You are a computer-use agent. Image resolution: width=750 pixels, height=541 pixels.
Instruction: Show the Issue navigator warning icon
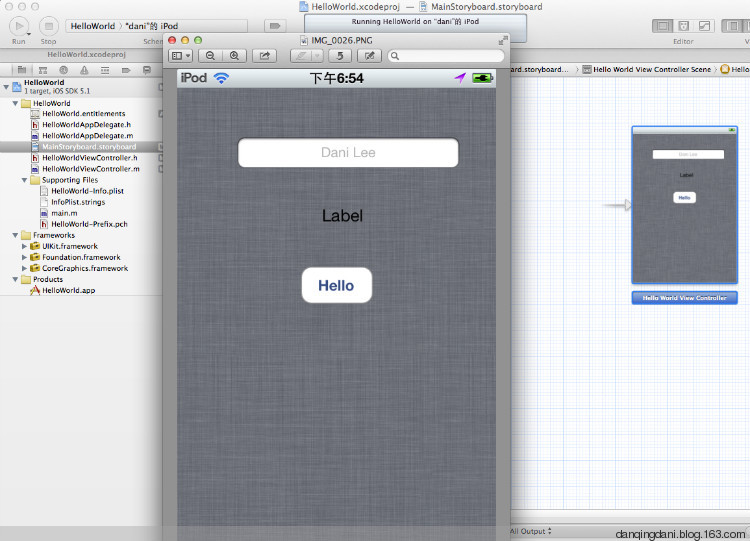pos(84,70)
